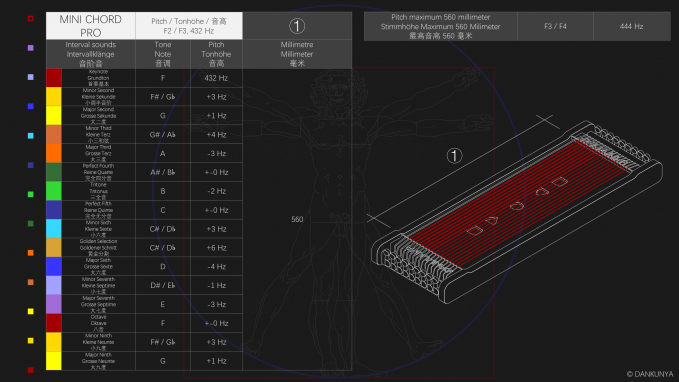Click the red outlined square at top of sidebar

click(x=31, y=18)
